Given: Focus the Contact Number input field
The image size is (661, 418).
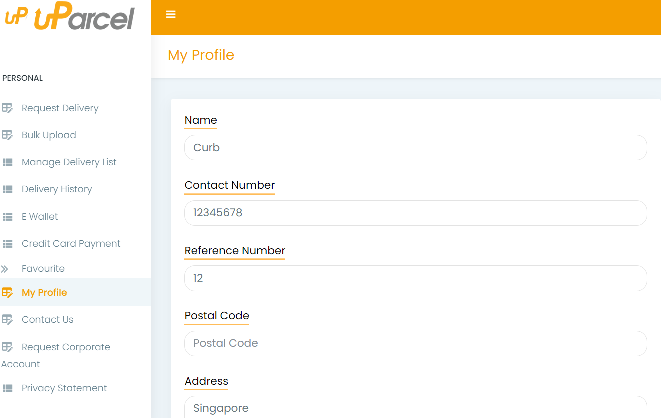Looking at the screenshot, I should click(415, 213).
